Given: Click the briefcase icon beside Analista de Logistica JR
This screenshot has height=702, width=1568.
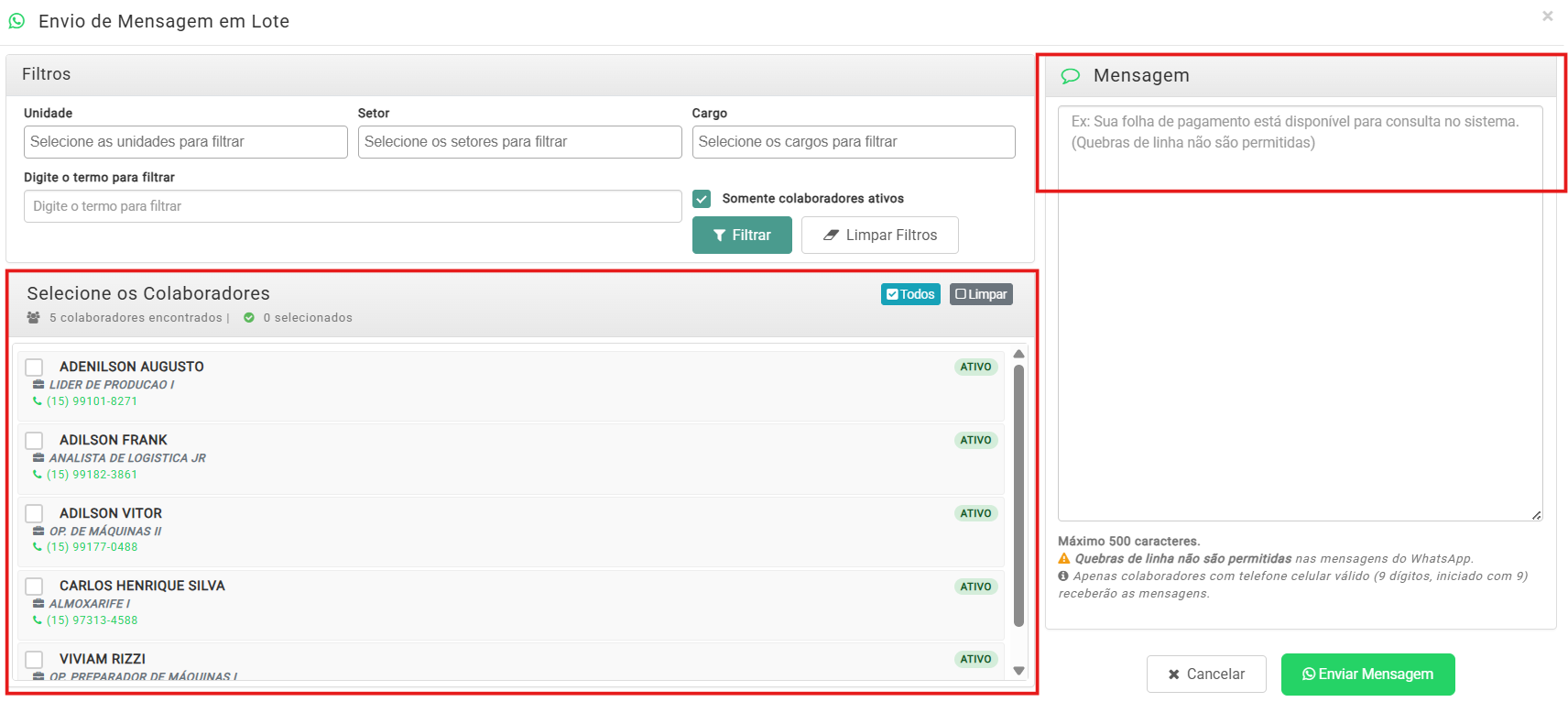Looking at the screenshot, I should [38, 458].
